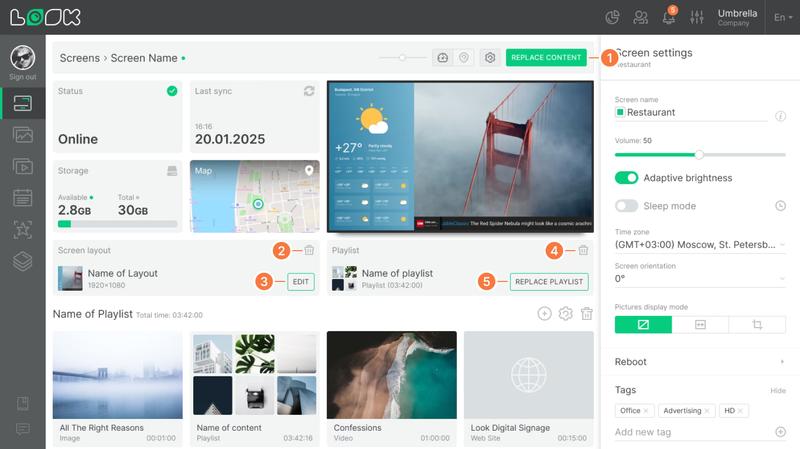Image resolution: width=800 pixels, height=449 pixels.
Task: Click the Name of Layout thumbnail
Action: [70, 279]
